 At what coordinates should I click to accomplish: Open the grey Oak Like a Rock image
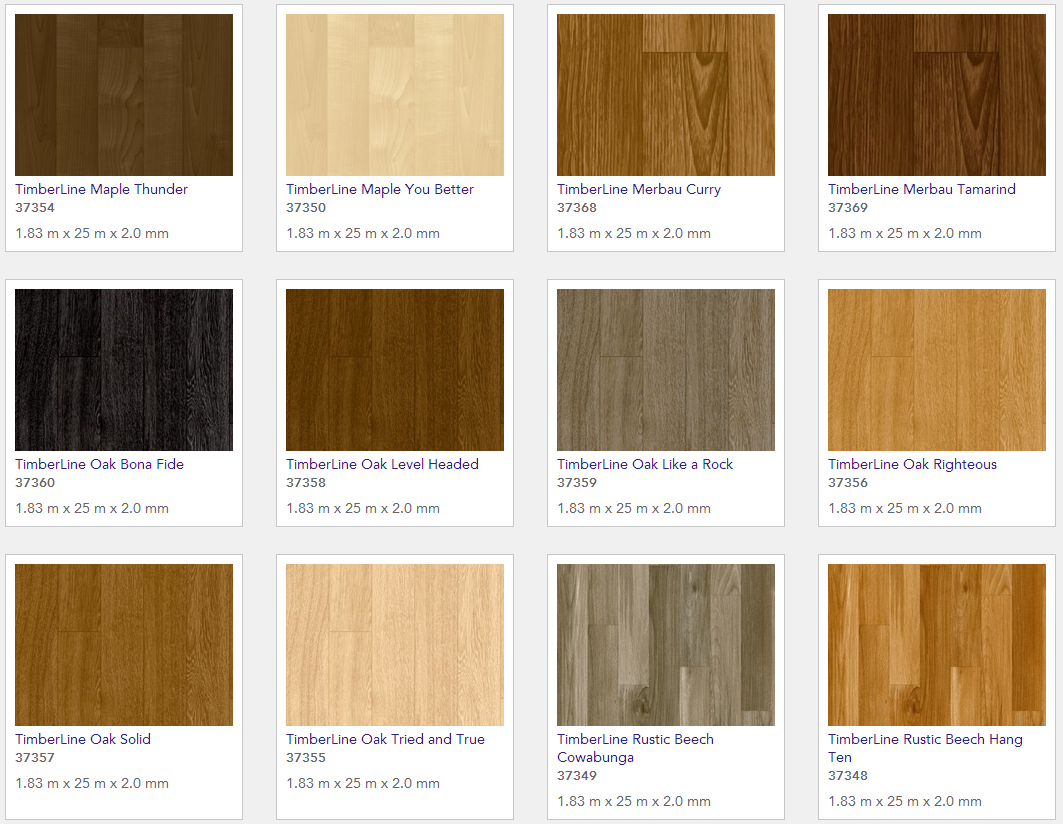[666, 370]
